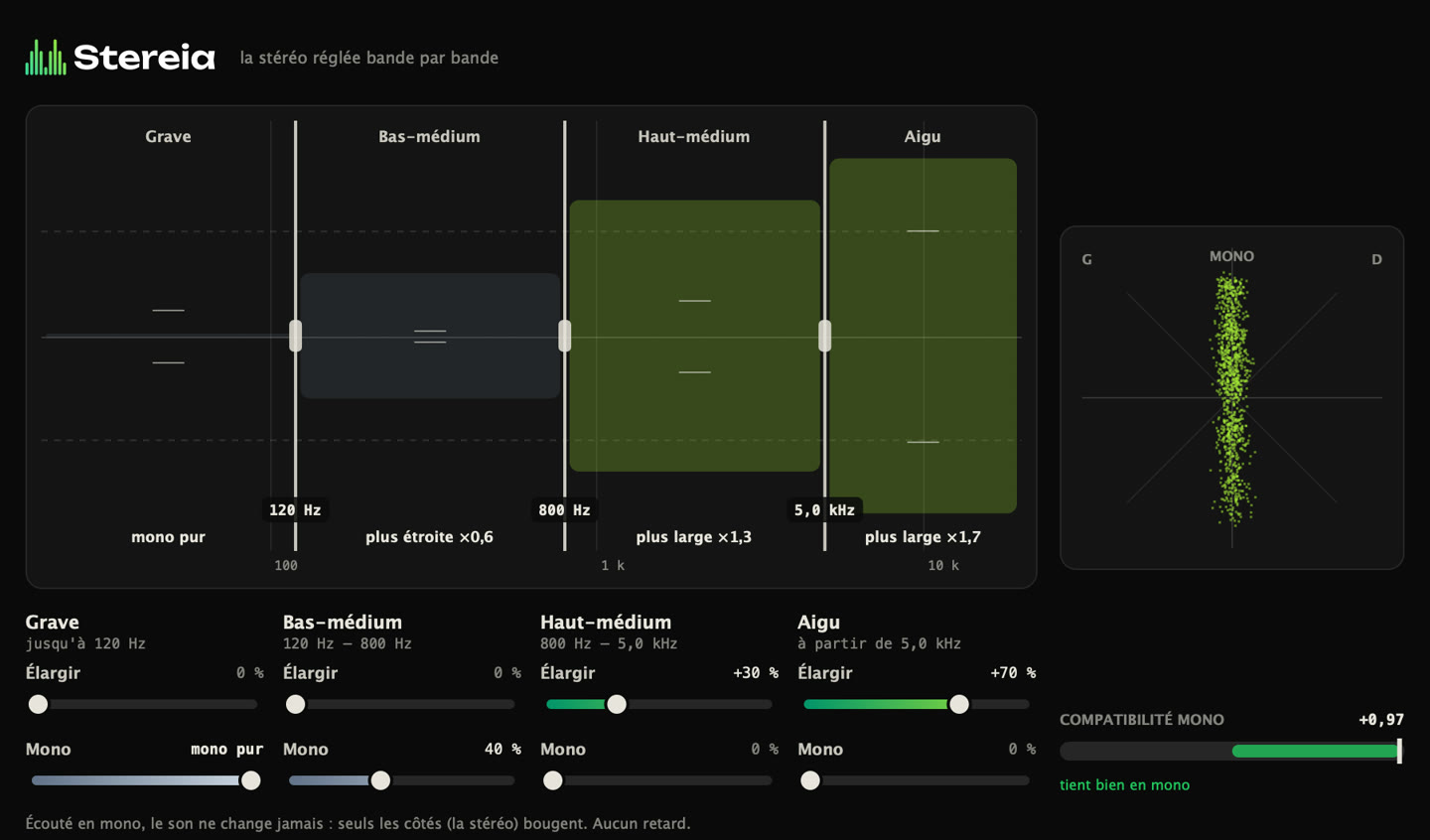The image size is (1430, 840).
Task: Click the COMPATIBILITÉ MONO heading
Action: tap(1142, 720)
